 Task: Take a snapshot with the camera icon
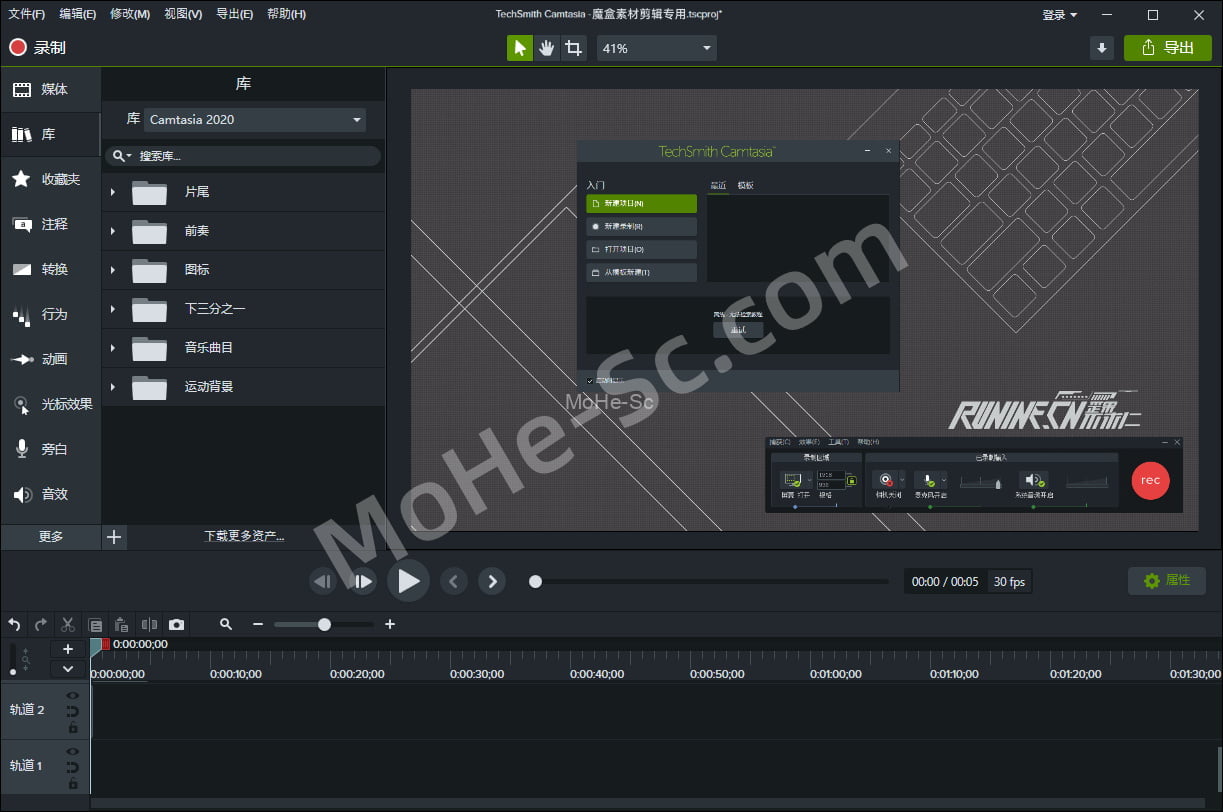pos(176,624)
